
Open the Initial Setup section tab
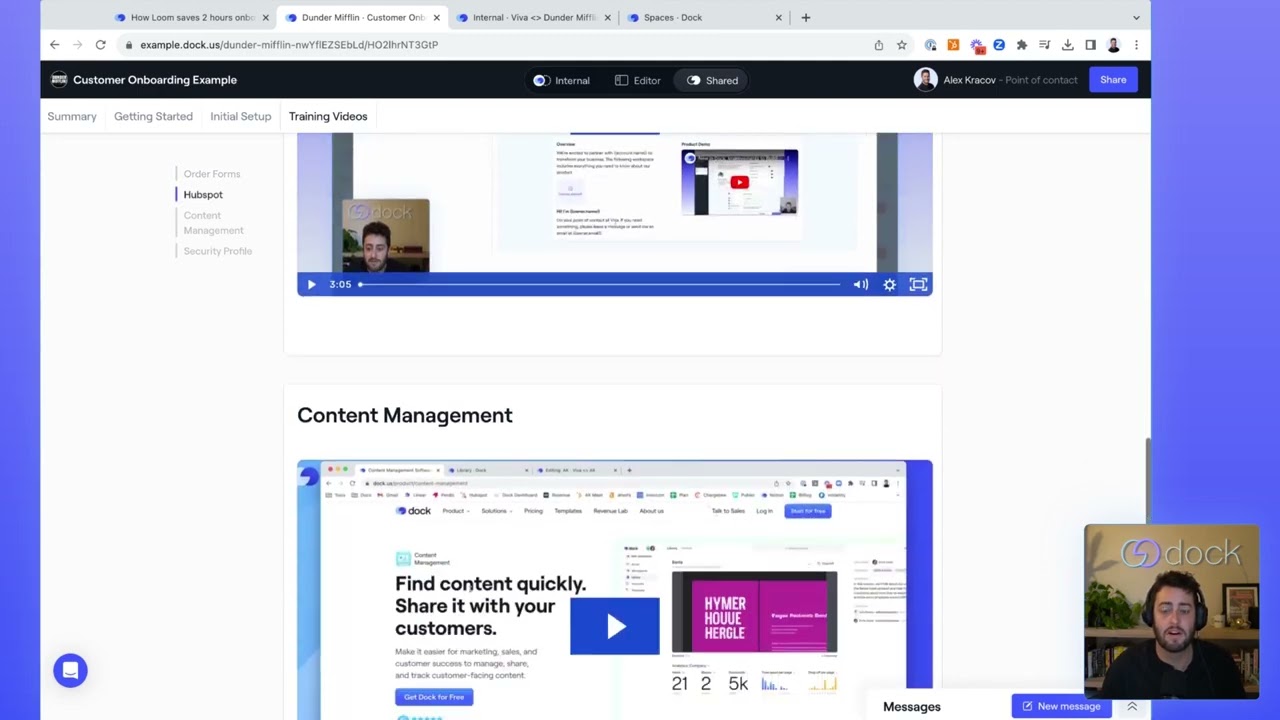240,116
